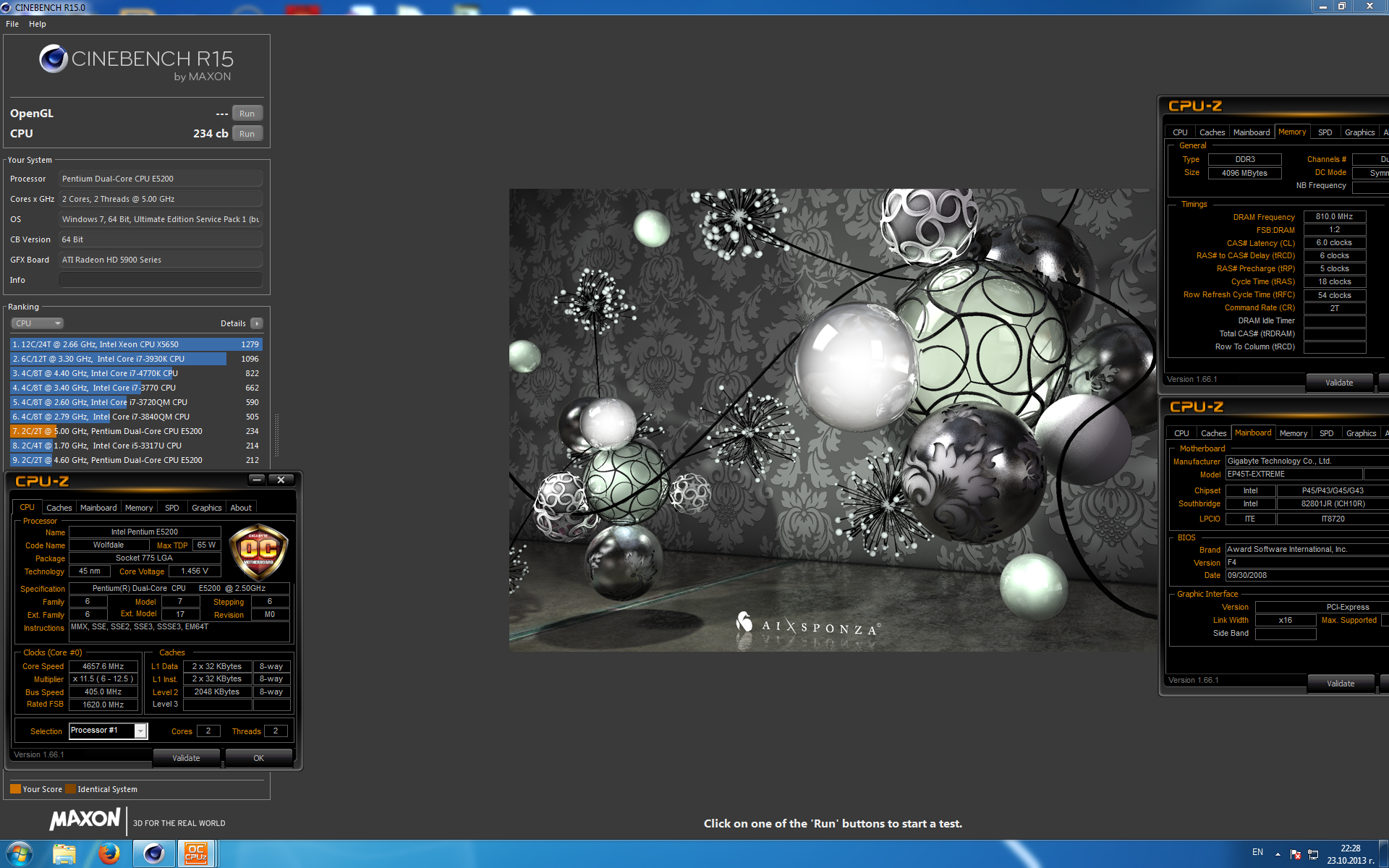Click Validate in the Mainboard CPU-Z window
The width and height of the screenshot is (1389, 868).
(1341, 684)
